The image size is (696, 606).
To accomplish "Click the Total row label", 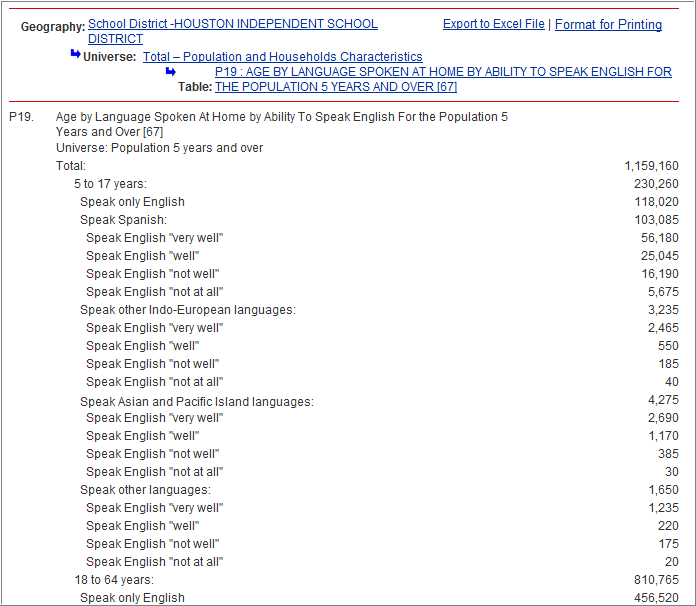I will (71, 166).
